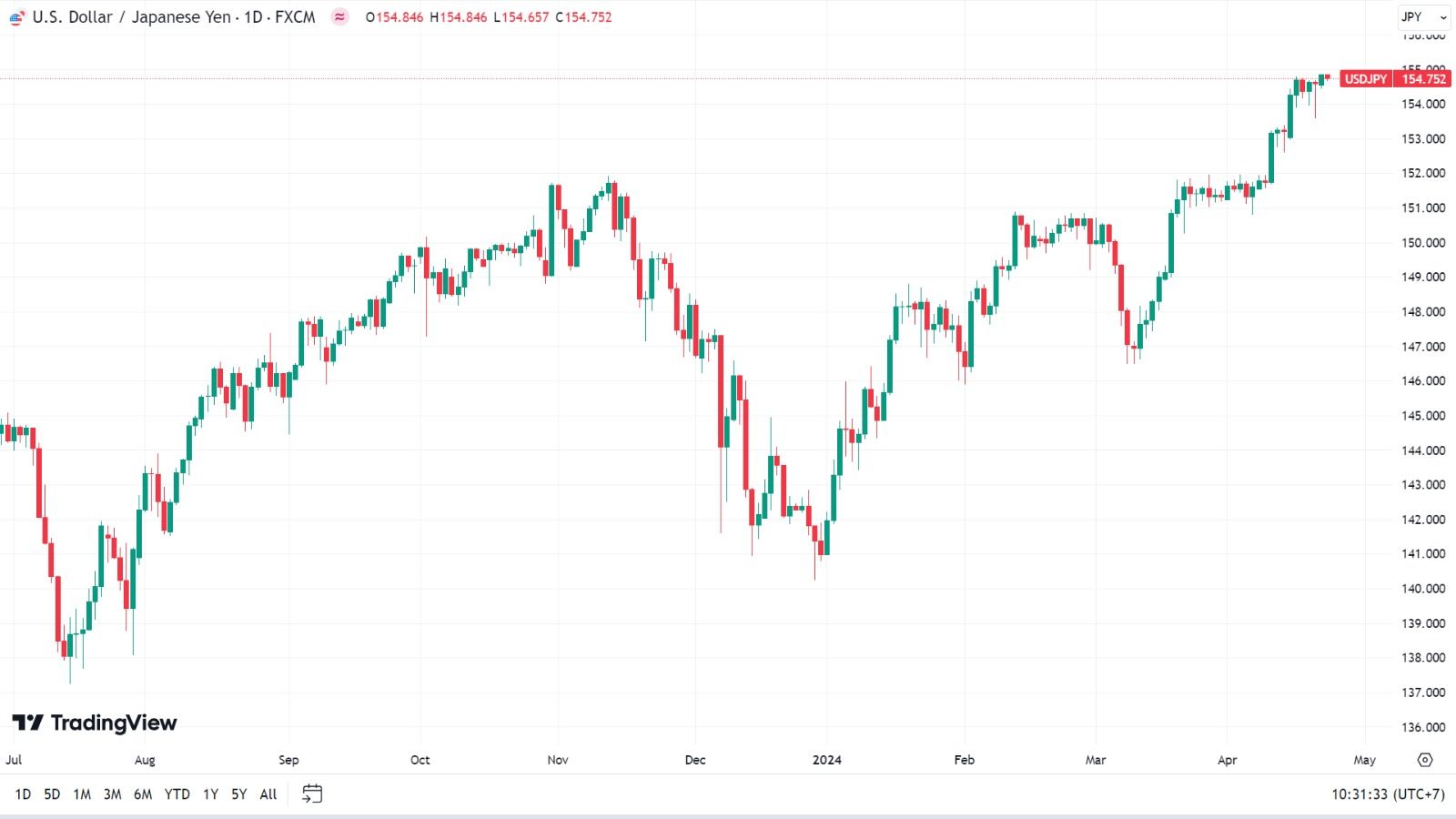
Task: Open chart settings gear icon
Action: (1425, 760)
